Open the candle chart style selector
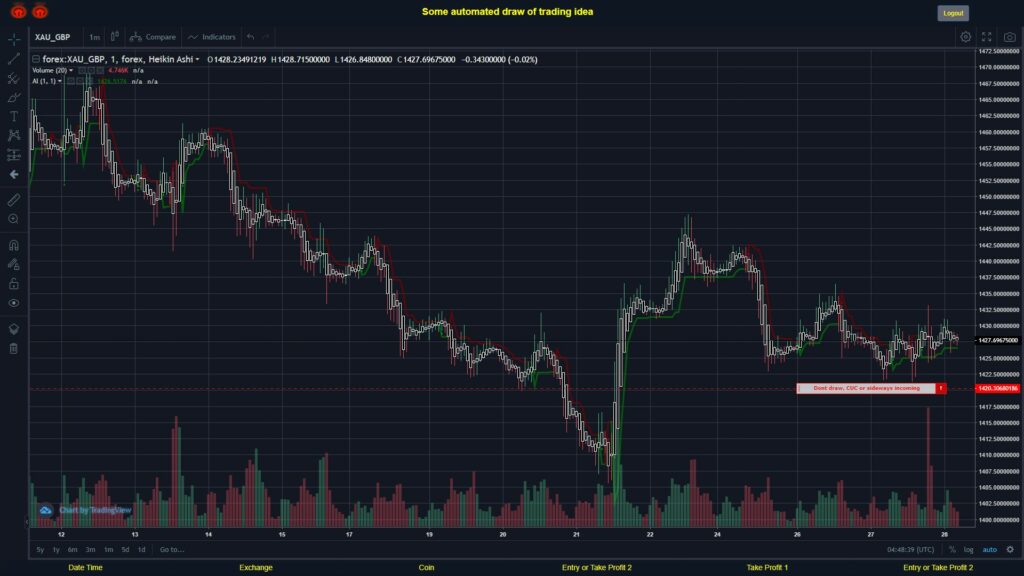The image size is (1024, 576). (114, 37)
